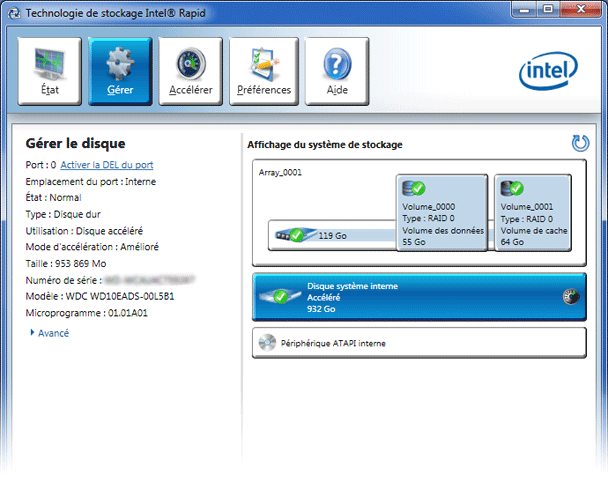The image size is (608, 483).
Task: Click the acceleration gauge icon on system disk
Action: (572, 297)
